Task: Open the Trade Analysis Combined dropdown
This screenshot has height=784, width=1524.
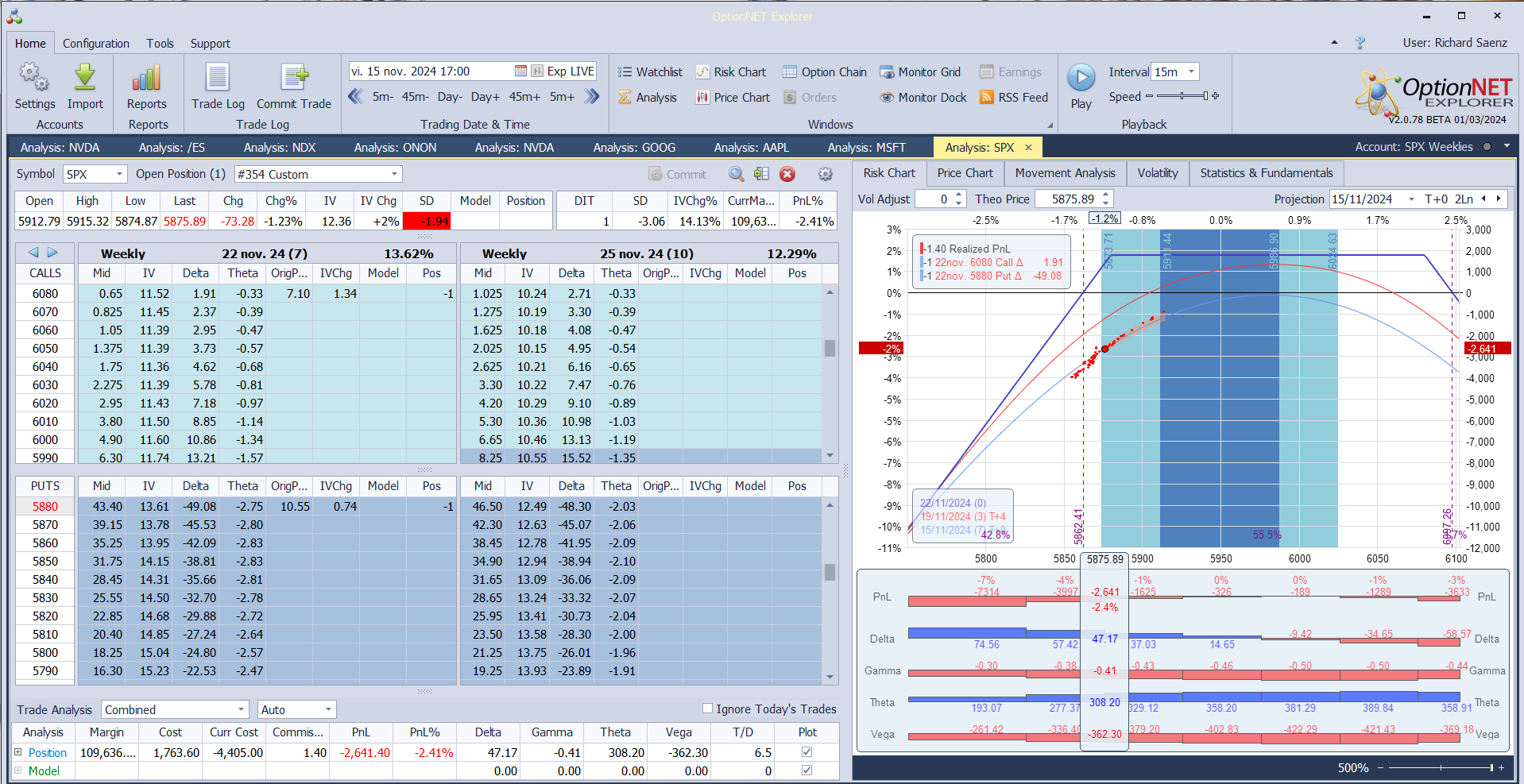Action: coord(241,710)
